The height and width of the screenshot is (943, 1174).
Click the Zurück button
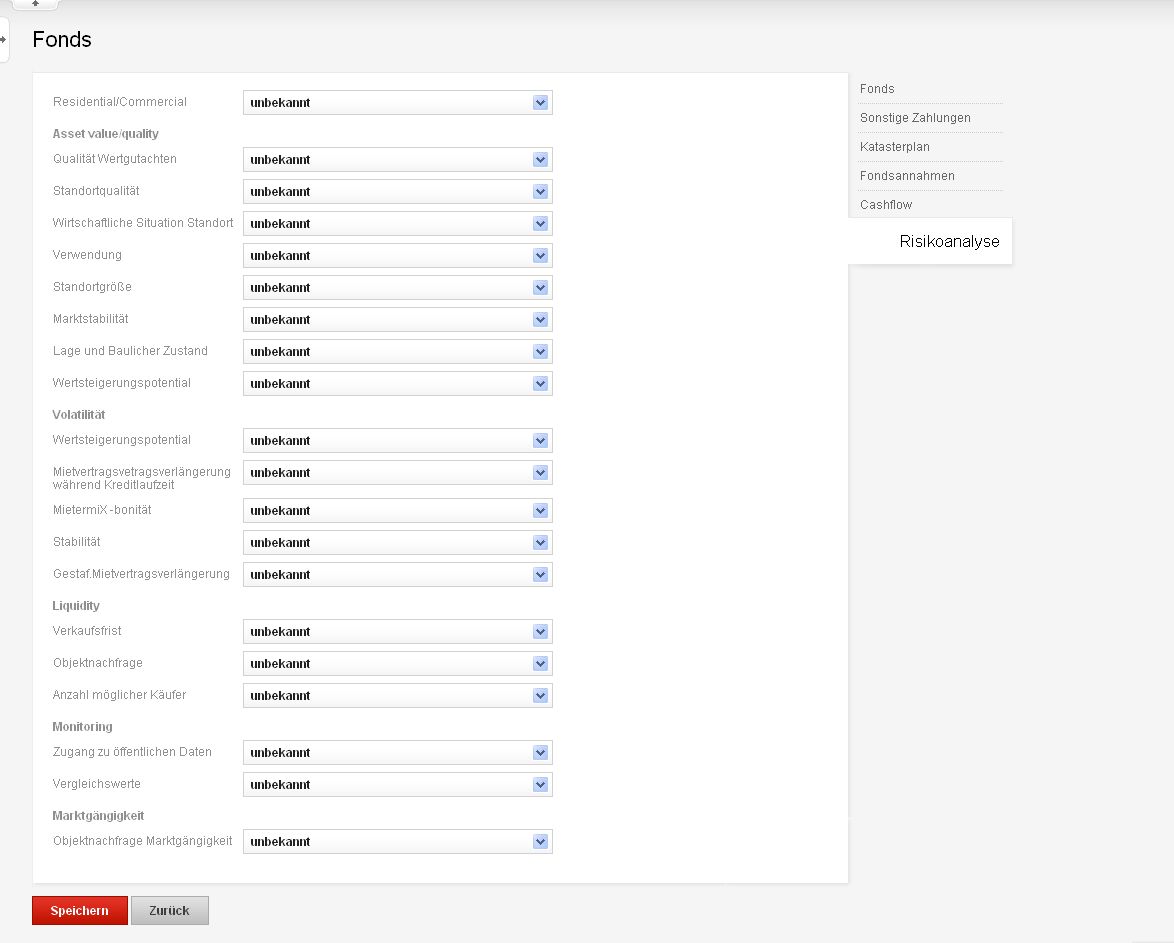(169, 911)
